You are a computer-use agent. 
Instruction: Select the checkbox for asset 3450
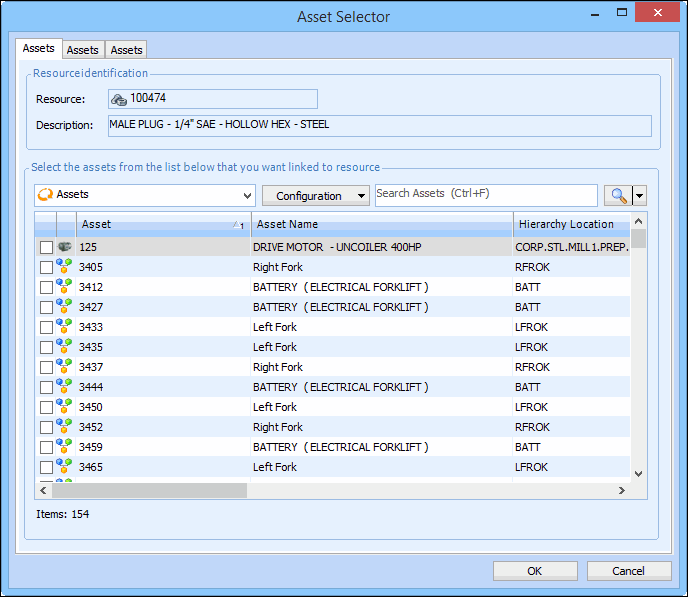46,407
